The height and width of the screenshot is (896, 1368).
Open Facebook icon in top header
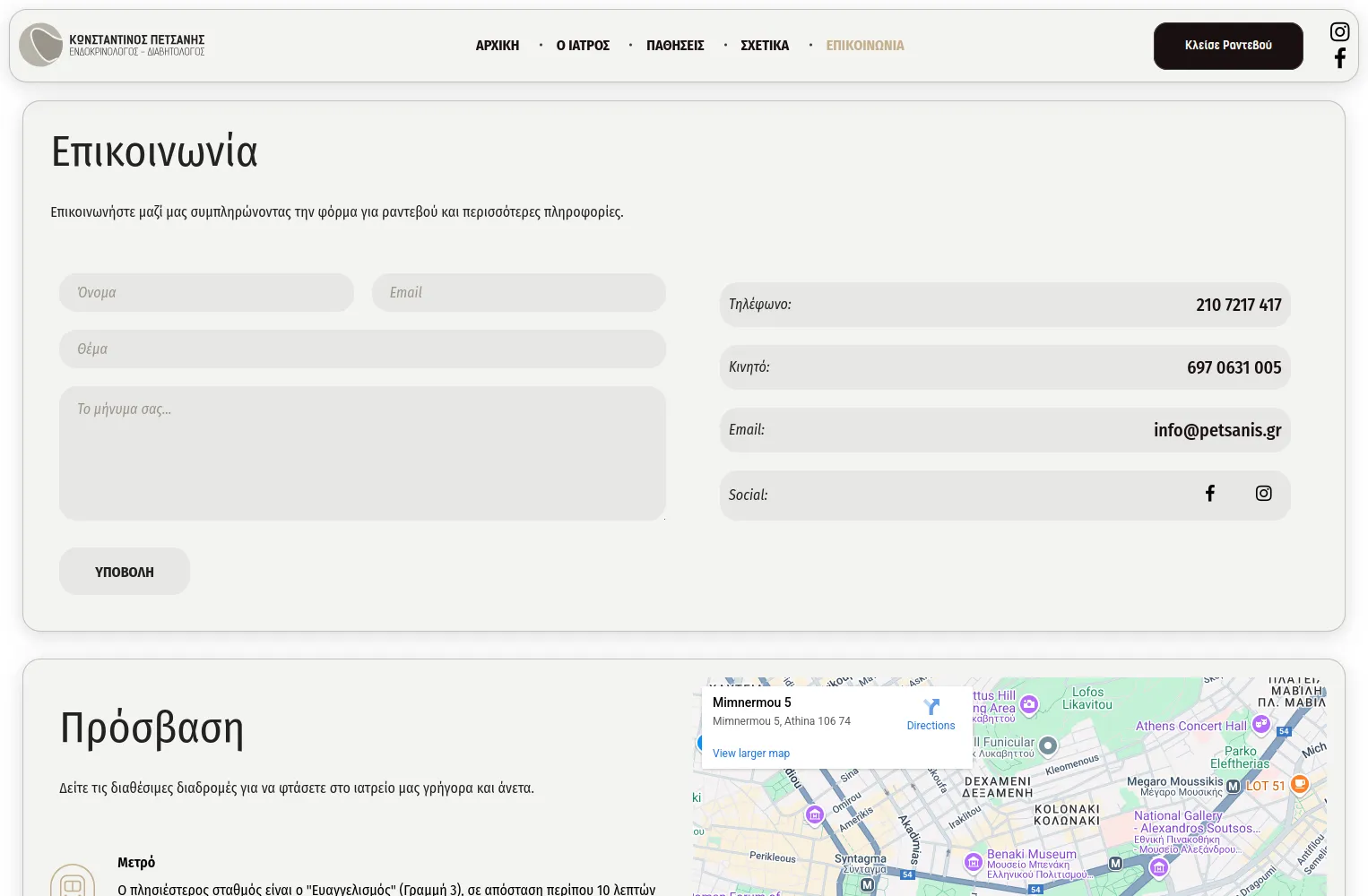click(1339, 58)
